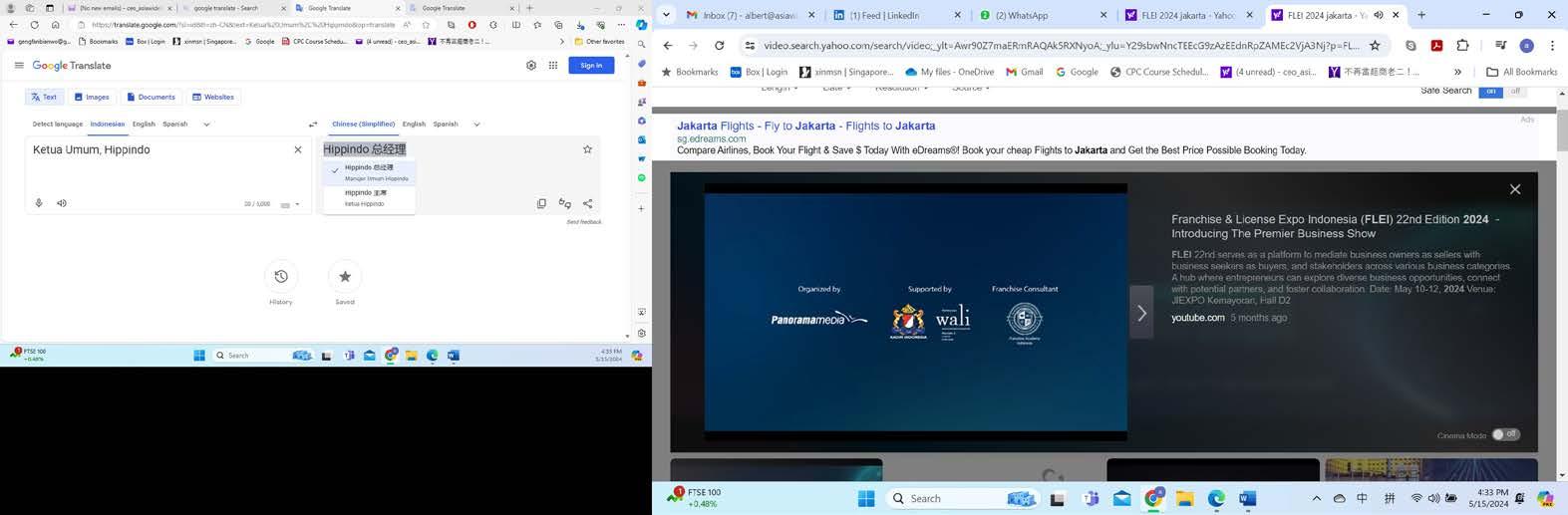The width and height of the screenshot is (1568, 515).
Task: Expand the target language list chevron
Action: [x=476, y=125]
